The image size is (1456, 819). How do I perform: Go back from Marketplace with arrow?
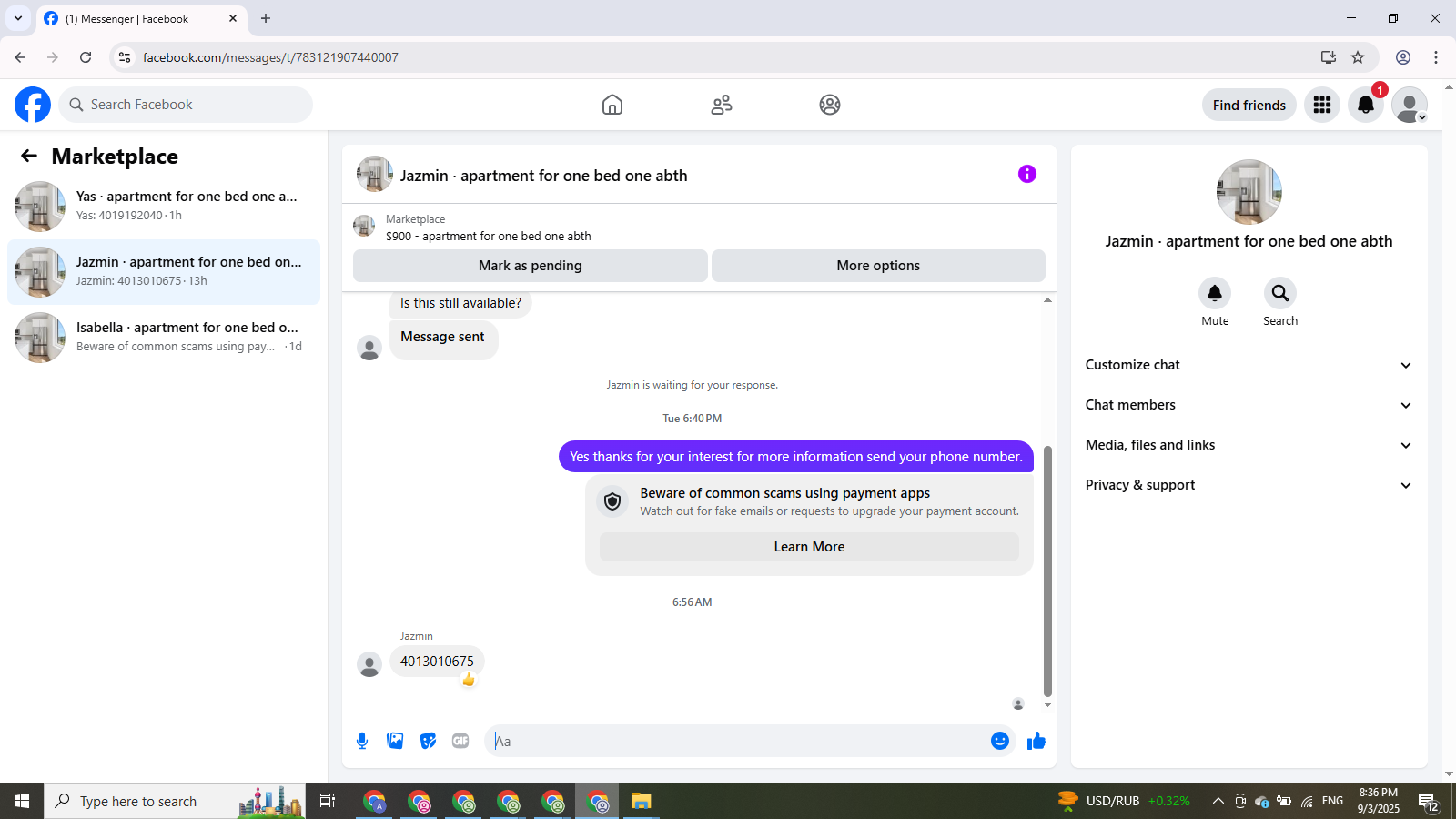tap(29, 156)
